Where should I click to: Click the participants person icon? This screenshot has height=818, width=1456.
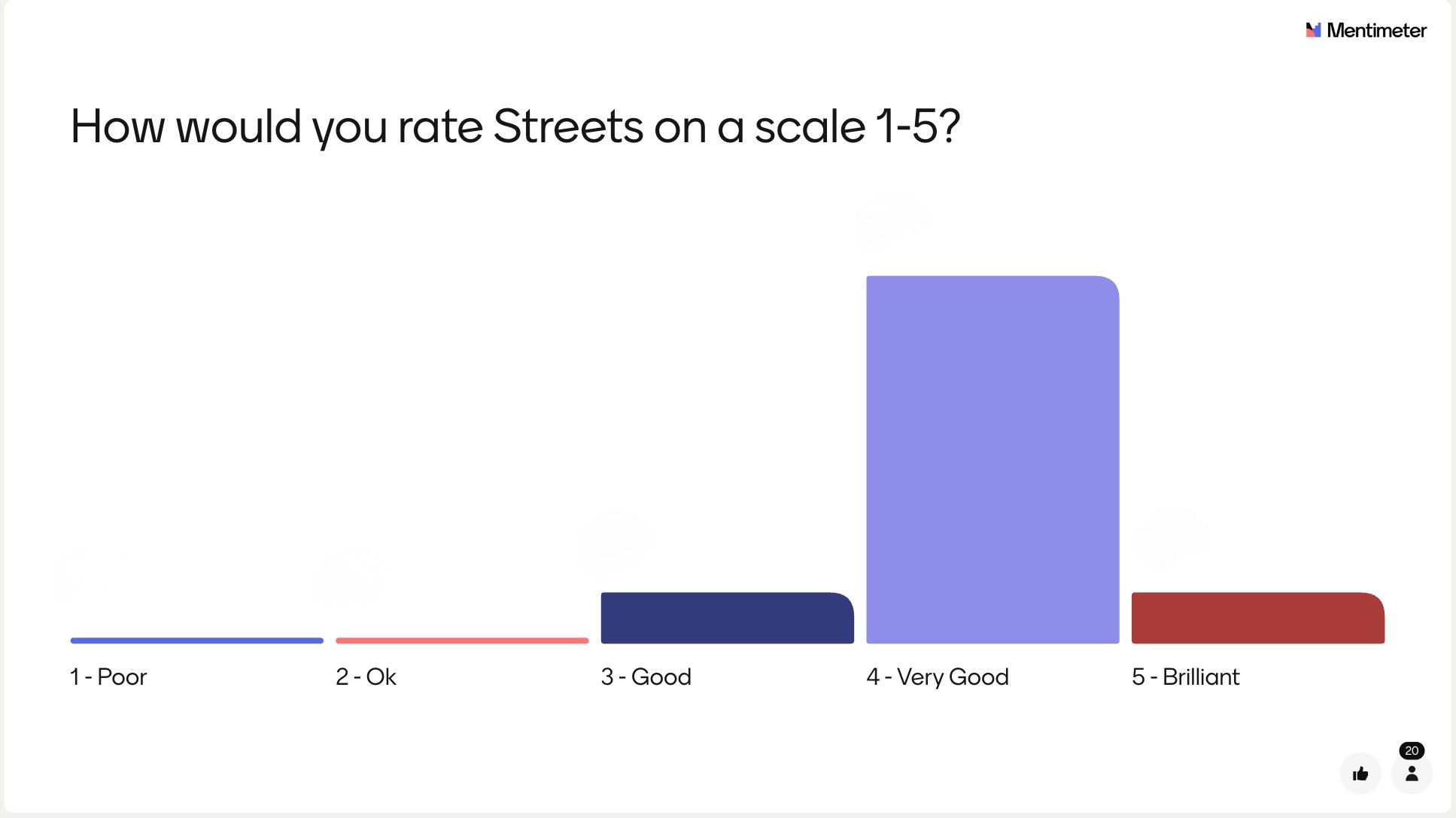click(x=1412, y=774)
